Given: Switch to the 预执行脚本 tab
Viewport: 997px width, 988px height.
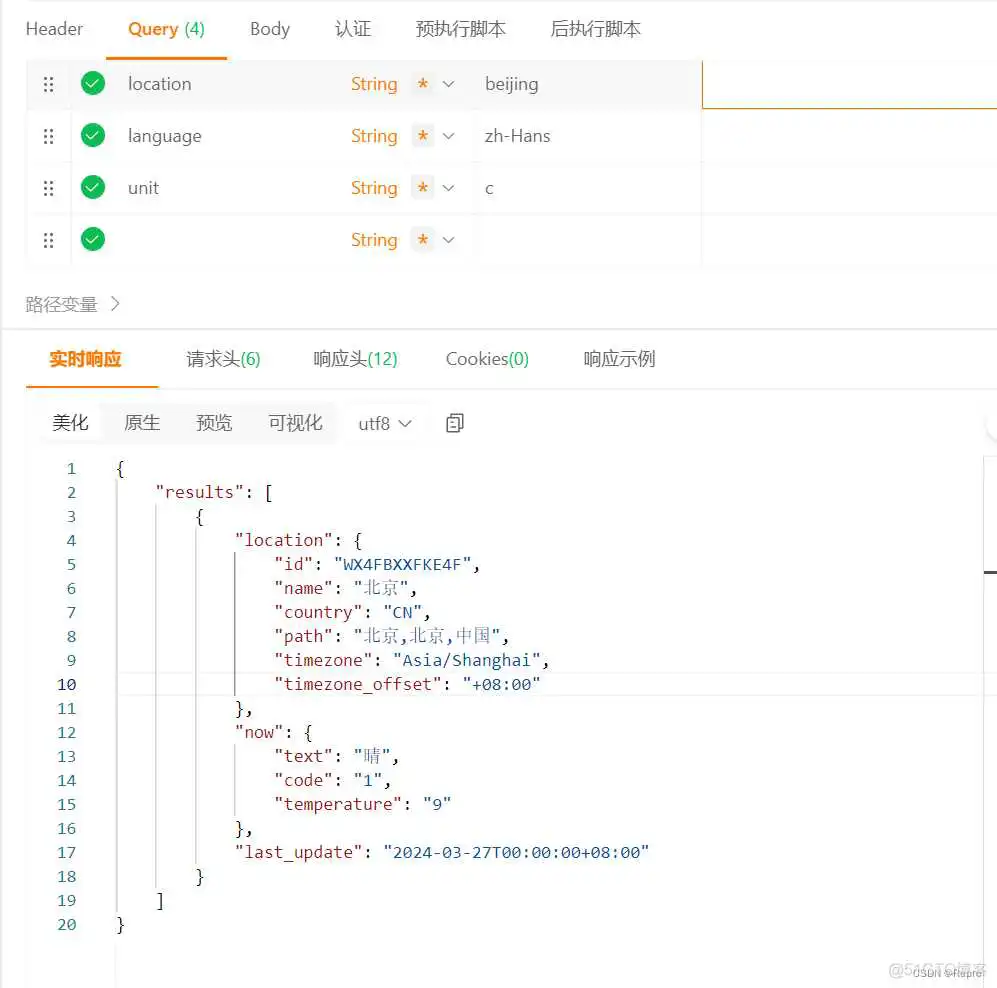Looking at the screenshot, I should point(460,29).
